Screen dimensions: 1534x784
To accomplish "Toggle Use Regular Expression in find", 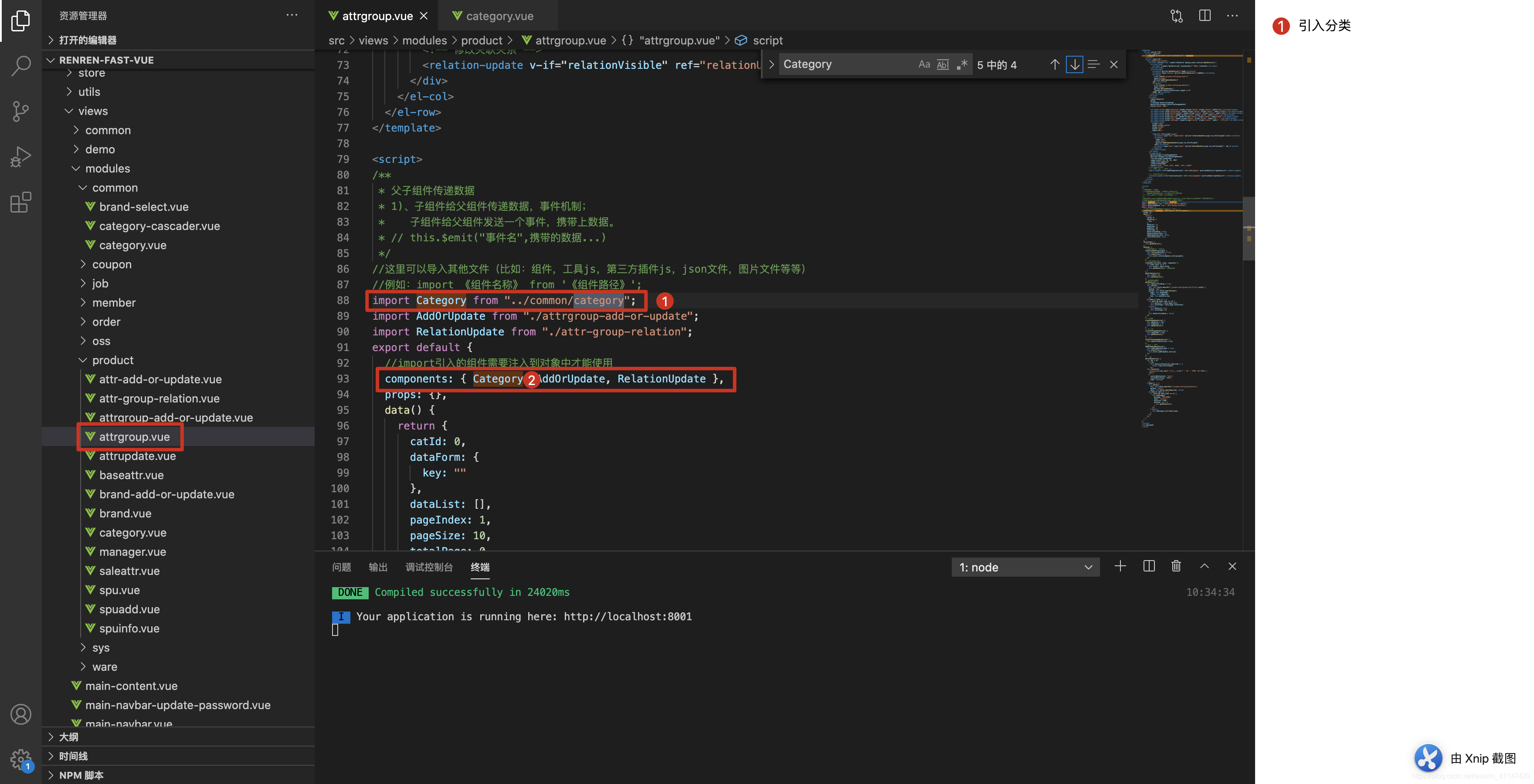I will 962,64.
